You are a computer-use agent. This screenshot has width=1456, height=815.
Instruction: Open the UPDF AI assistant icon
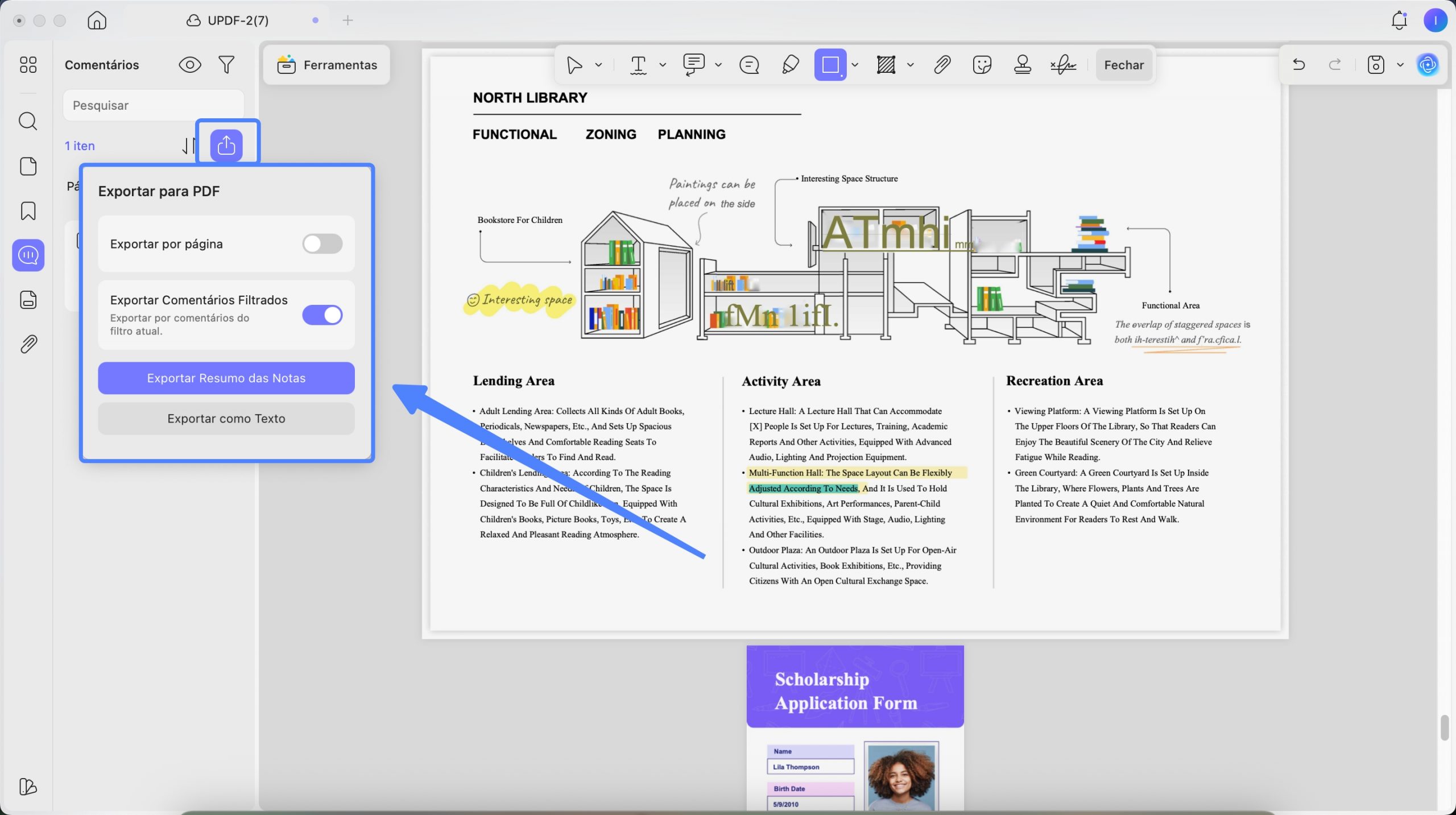click(1428, 65)
